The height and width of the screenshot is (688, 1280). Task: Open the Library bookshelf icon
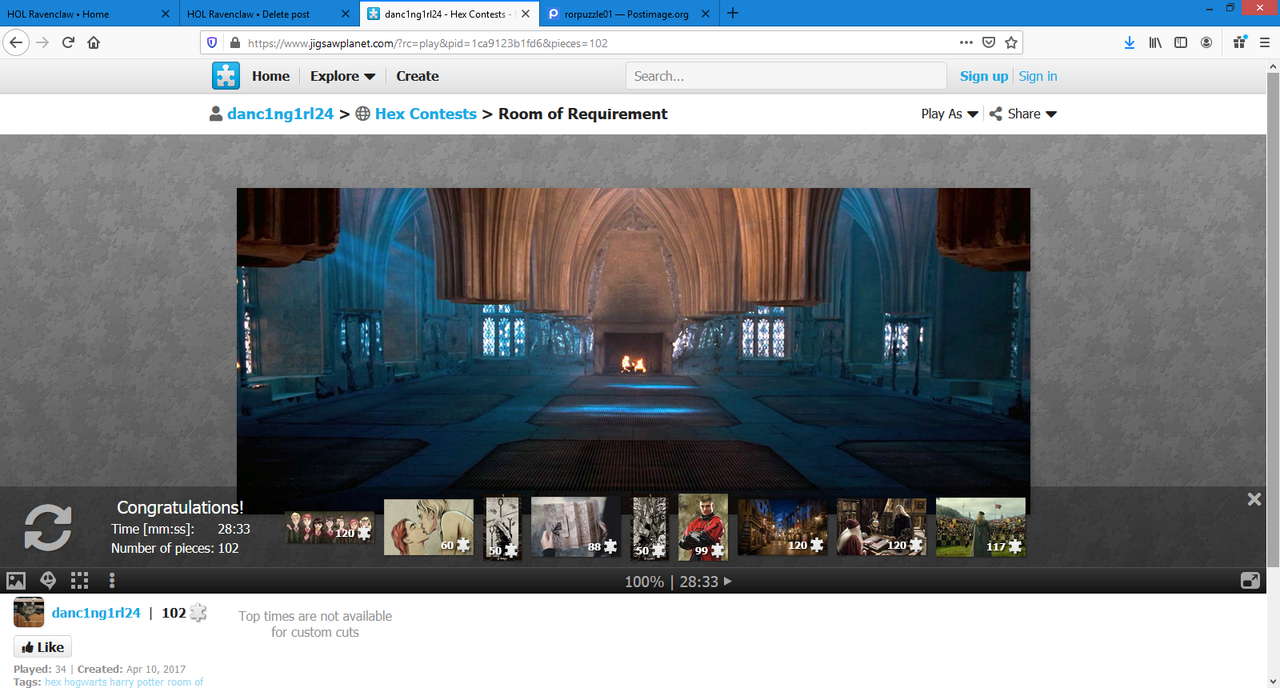(x=1155, y=43)
